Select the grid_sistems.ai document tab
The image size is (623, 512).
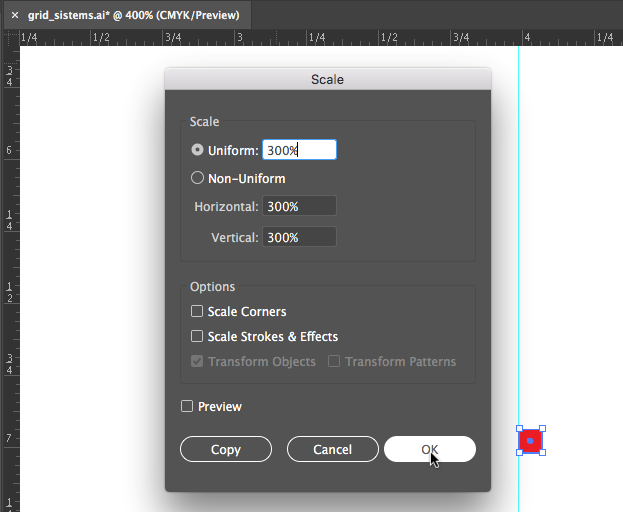[x=132, y=16]
